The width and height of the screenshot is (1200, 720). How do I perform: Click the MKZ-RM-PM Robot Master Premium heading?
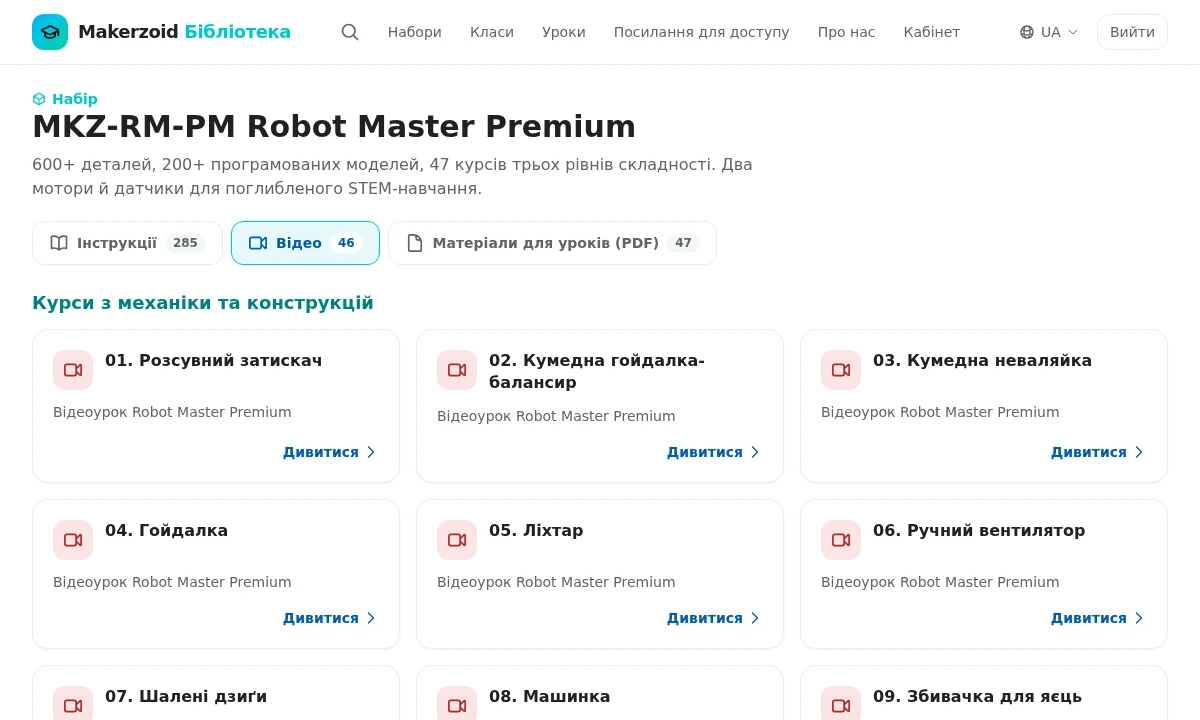pos(334,127)
